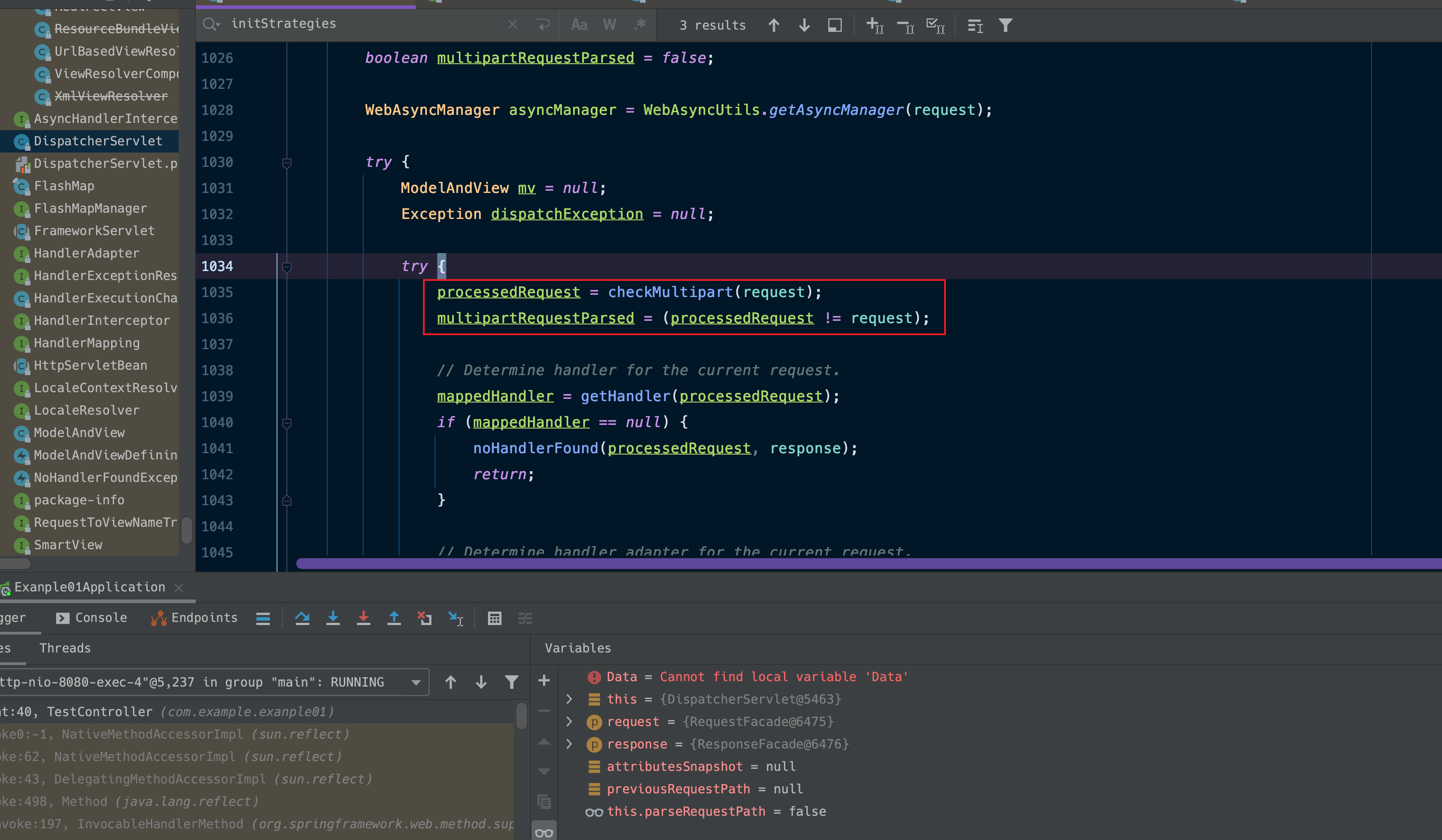Toggle the Match Case (Aa) search option
The image size is (1442, 840).
pyautogui.click(x=579, y=25)
